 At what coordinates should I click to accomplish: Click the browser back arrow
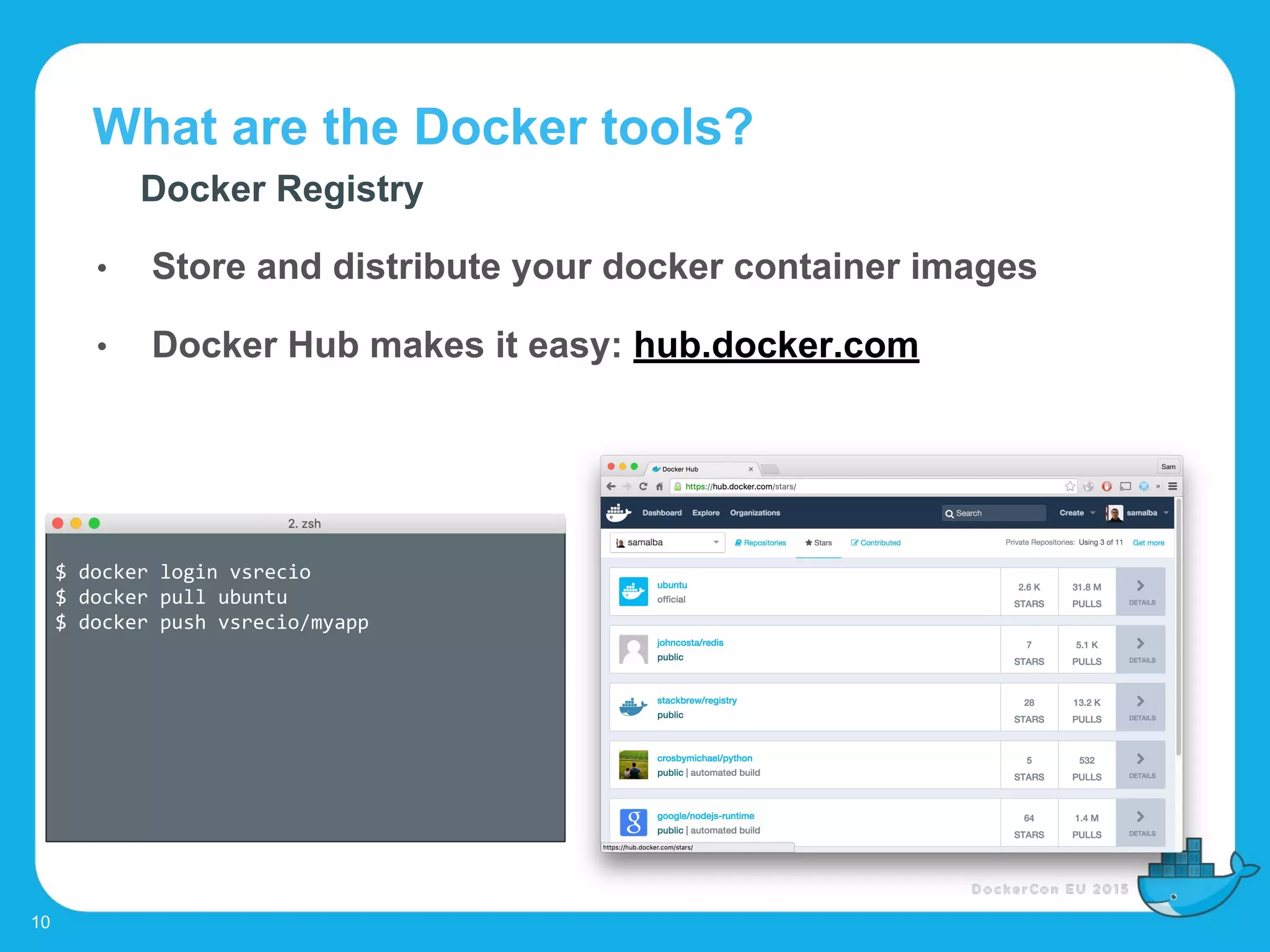click(x=611, y=487)
